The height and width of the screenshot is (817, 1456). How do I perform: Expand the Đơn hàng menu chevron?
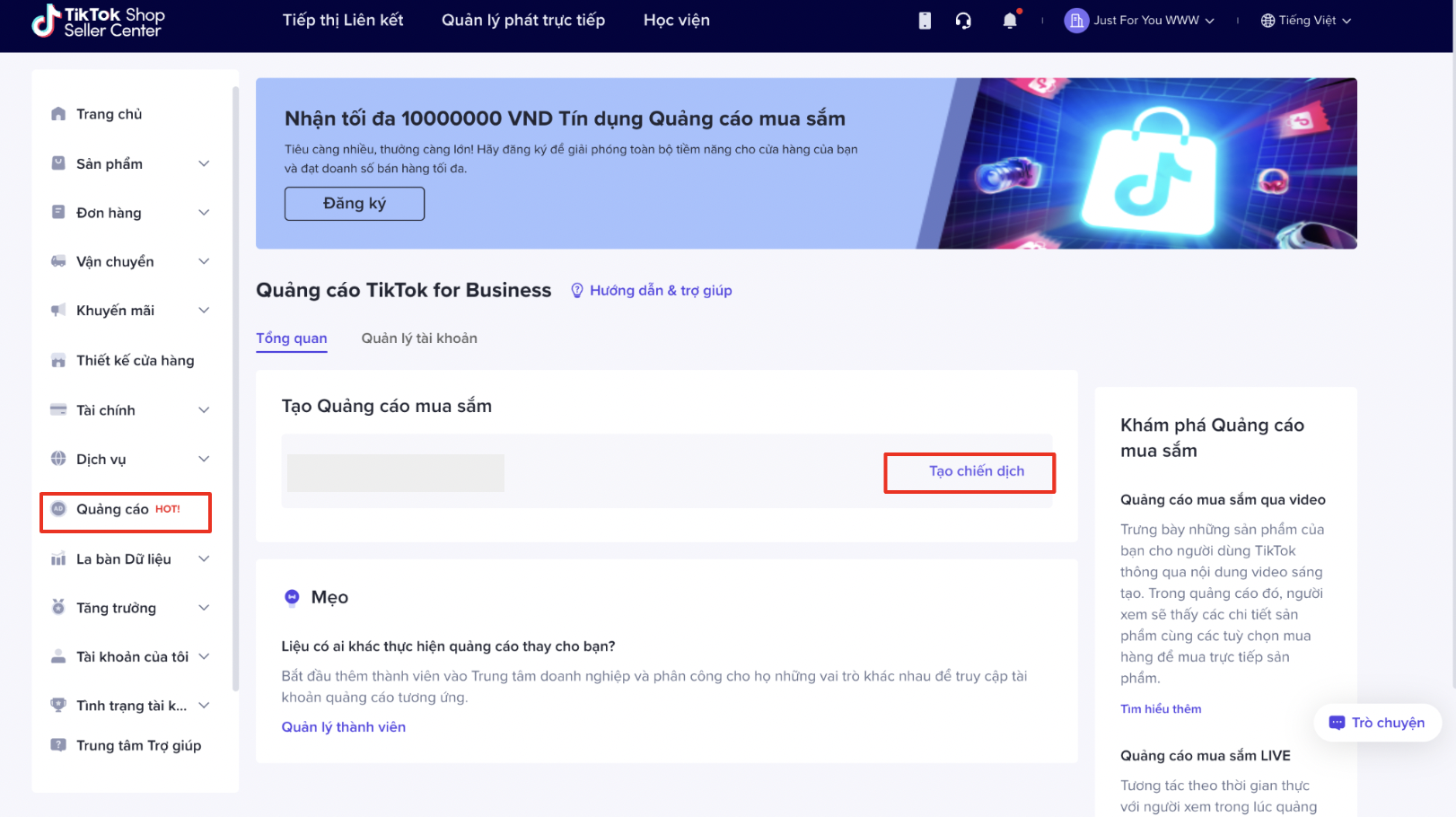pyautogui.click(x=204, y=213)
